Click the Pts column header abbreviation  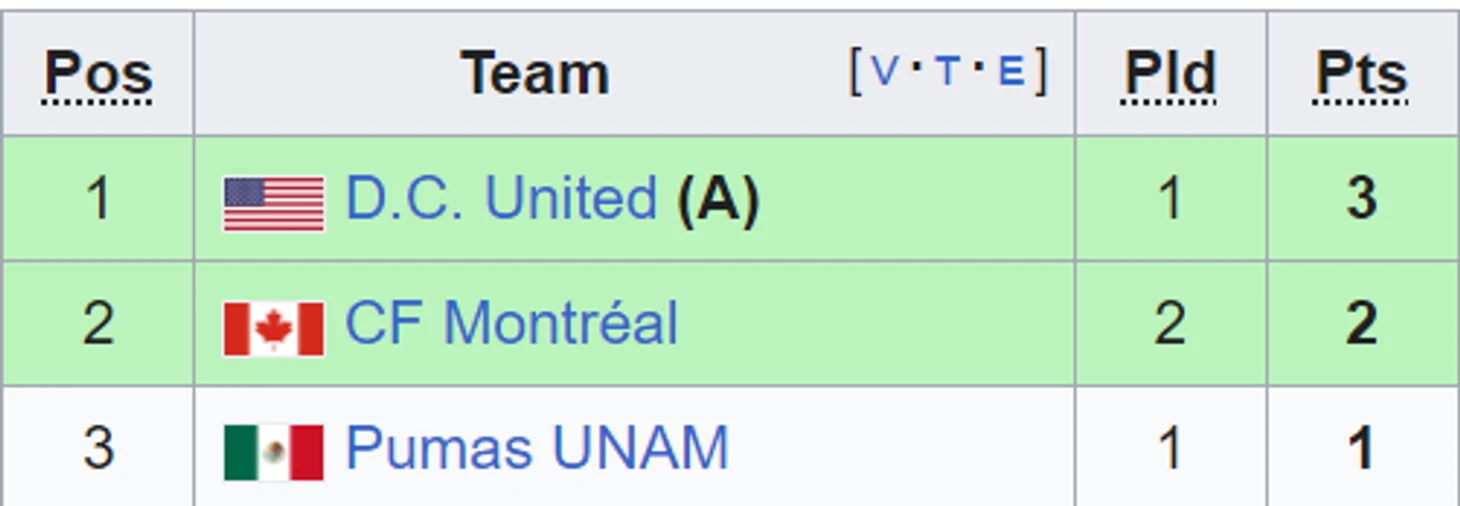pyautogui.click(x=1362, y=75)
